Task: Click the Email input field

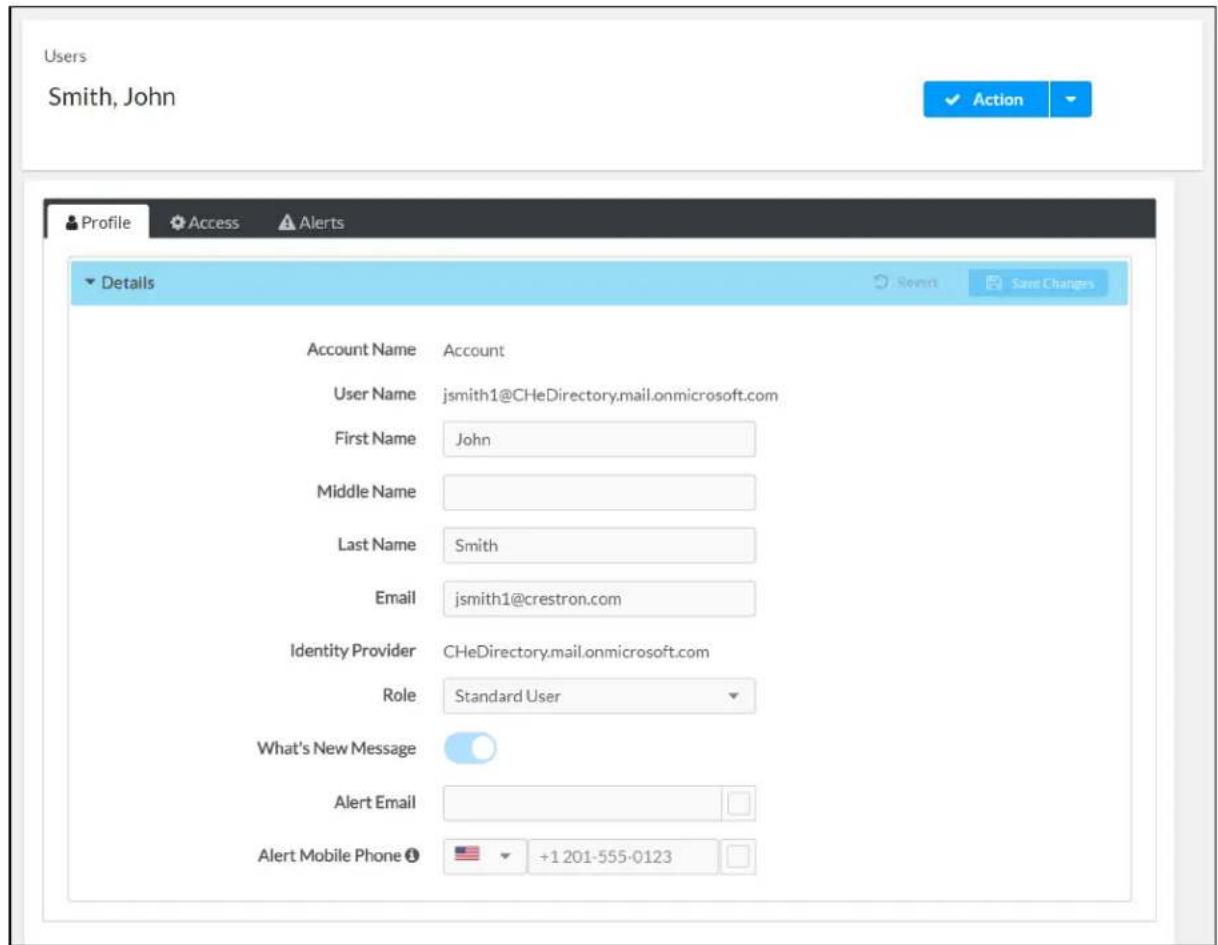Action: pos(599,599)
